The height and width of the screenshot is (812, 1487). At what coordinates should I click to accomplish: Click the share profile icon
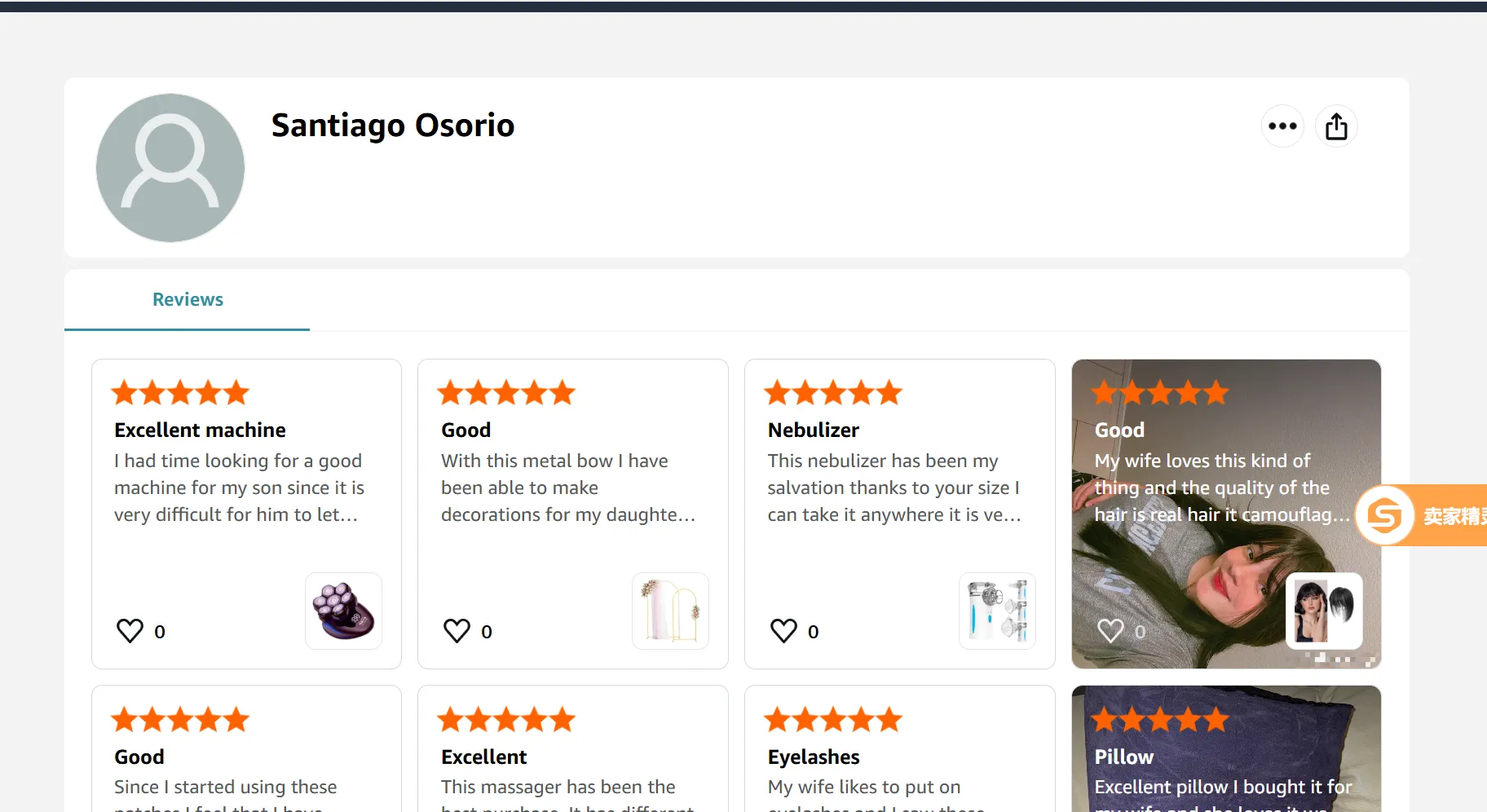[1336, 126]
